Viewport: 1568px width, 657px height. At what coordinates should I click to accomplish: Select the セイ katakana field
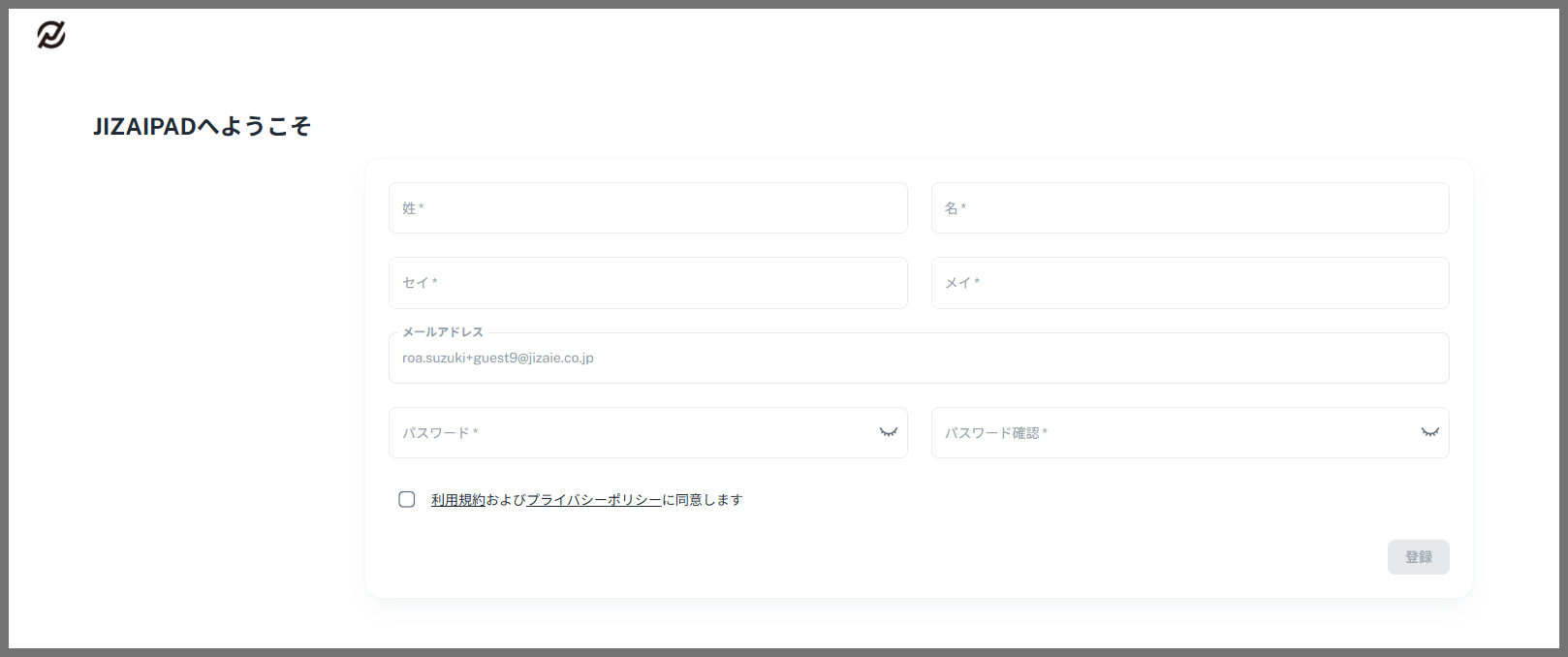647,283
